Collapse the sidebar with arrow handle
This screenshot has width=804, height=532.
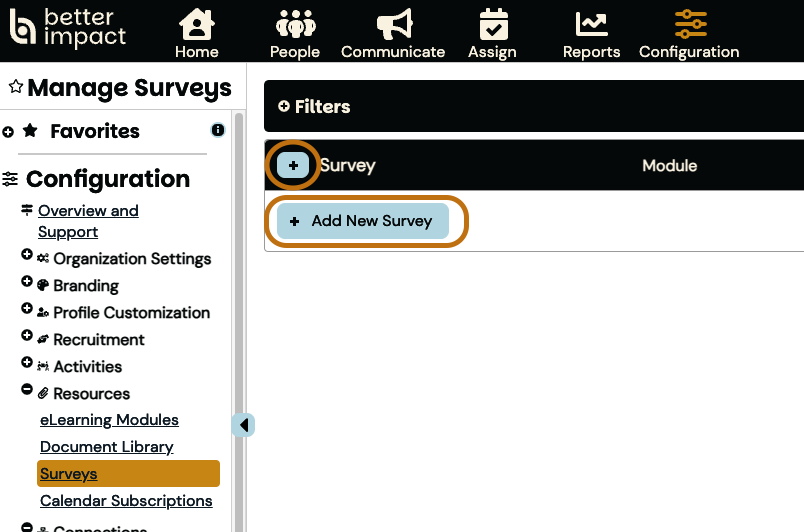[244, 425]
